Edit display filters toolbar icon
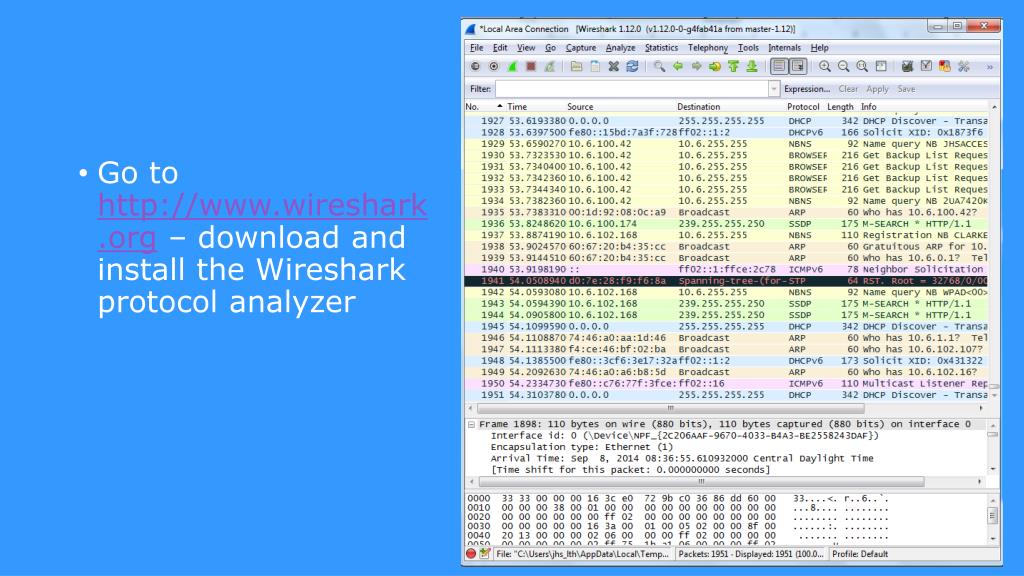The height and width of the screenshot is (576, 1024). [x=926, y=67]
